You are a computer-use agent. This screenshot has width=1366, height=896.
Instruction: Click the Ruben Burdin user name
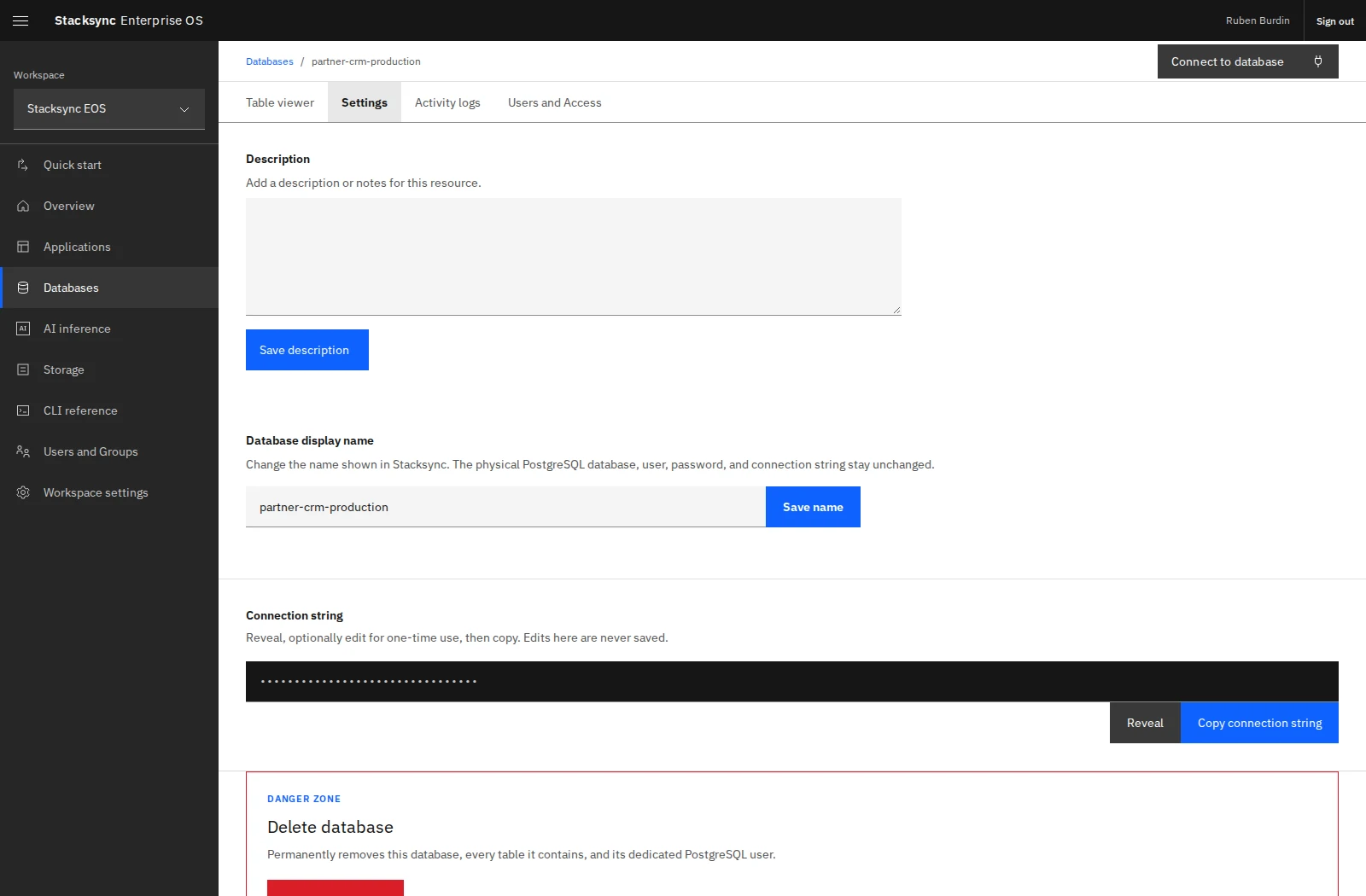[1258, 20]
